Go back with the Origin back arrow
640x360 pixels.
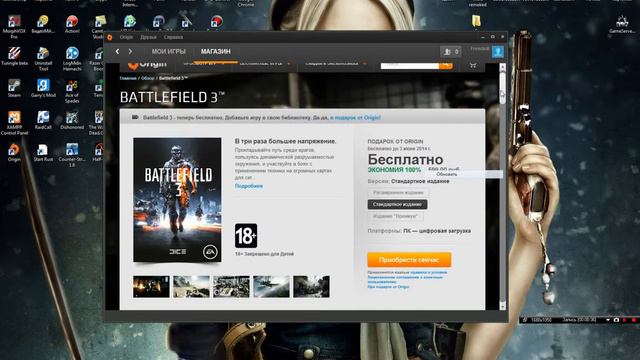[118, 51]
